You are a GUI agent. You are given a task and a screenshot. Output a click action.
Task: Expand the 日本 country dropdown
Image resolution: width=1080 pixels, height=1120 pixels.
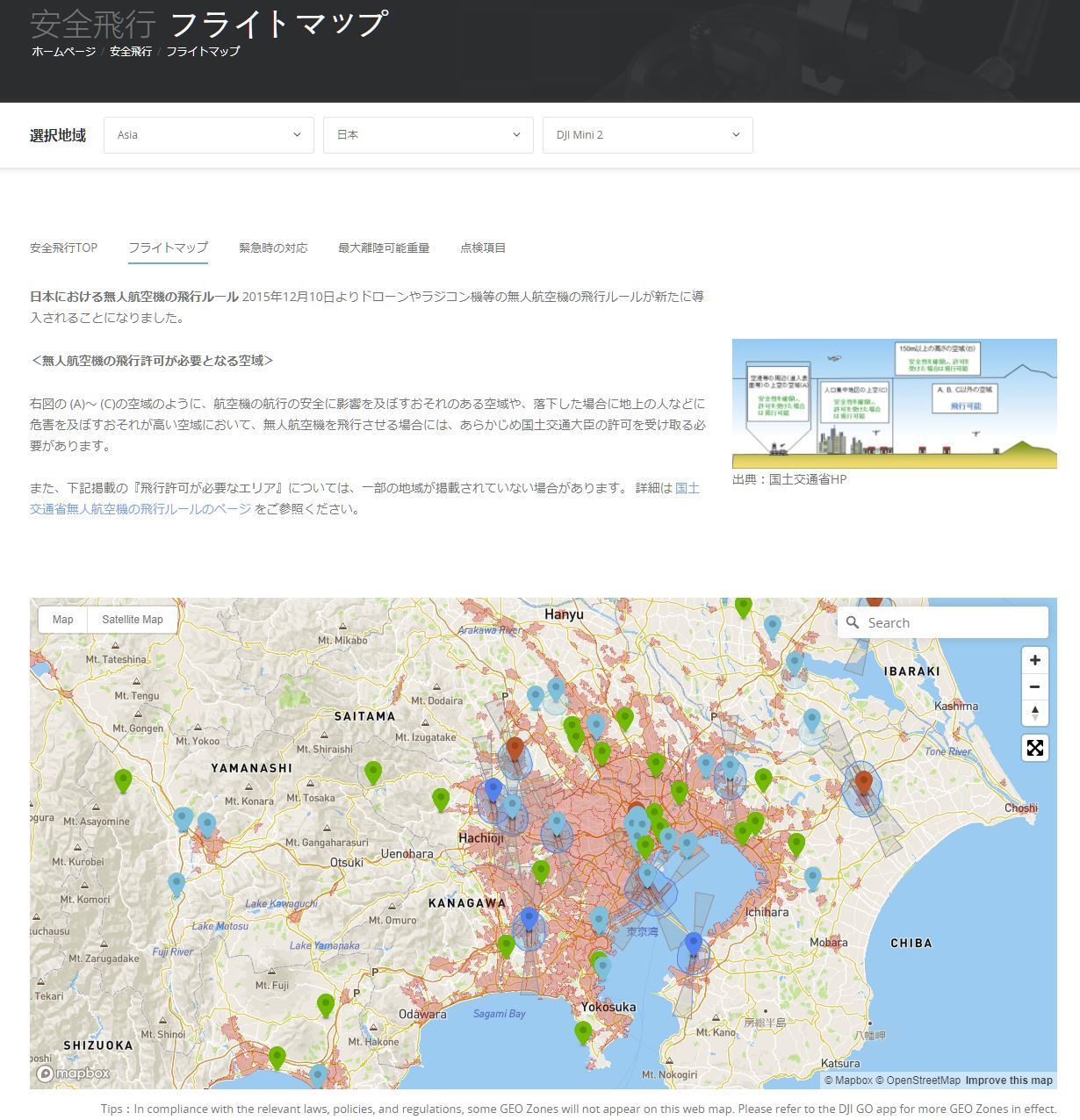428,135
